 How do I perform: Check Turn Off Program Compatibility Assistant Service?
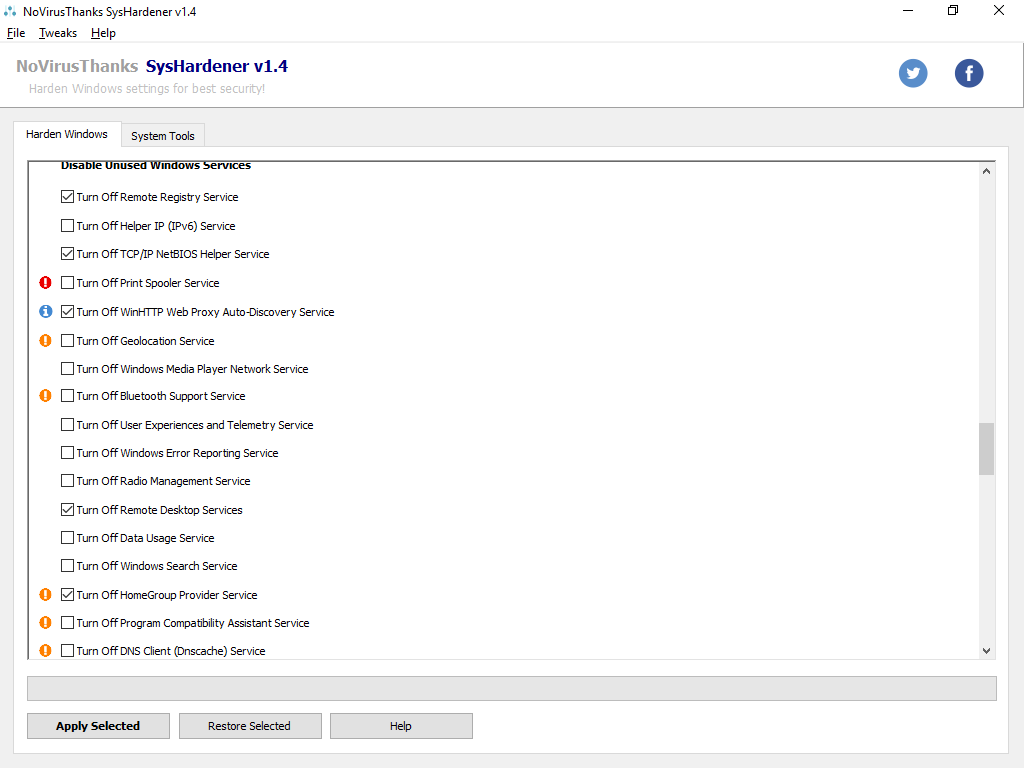point(67,622)
